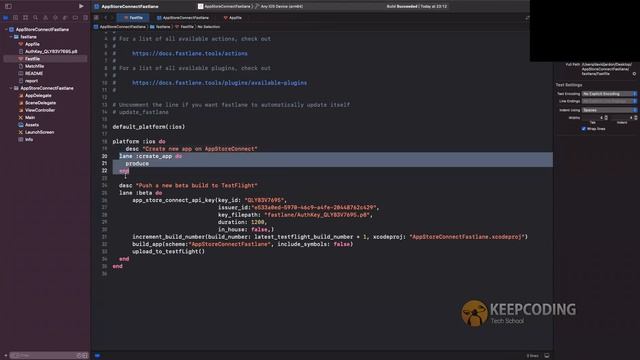Open the Line Endings dropdown
The height and width of the screenshot is (360, 640).
[609, 101]
